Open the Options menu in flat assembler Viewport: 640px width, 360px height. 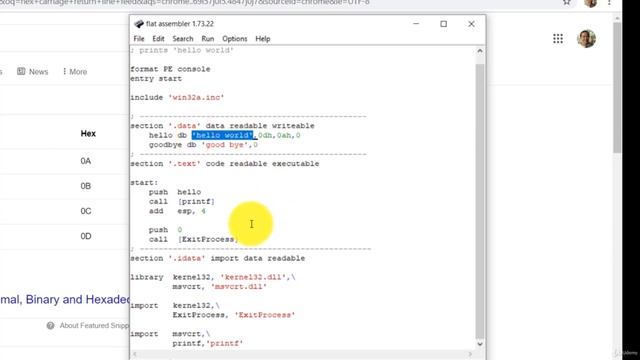(235, 39)
